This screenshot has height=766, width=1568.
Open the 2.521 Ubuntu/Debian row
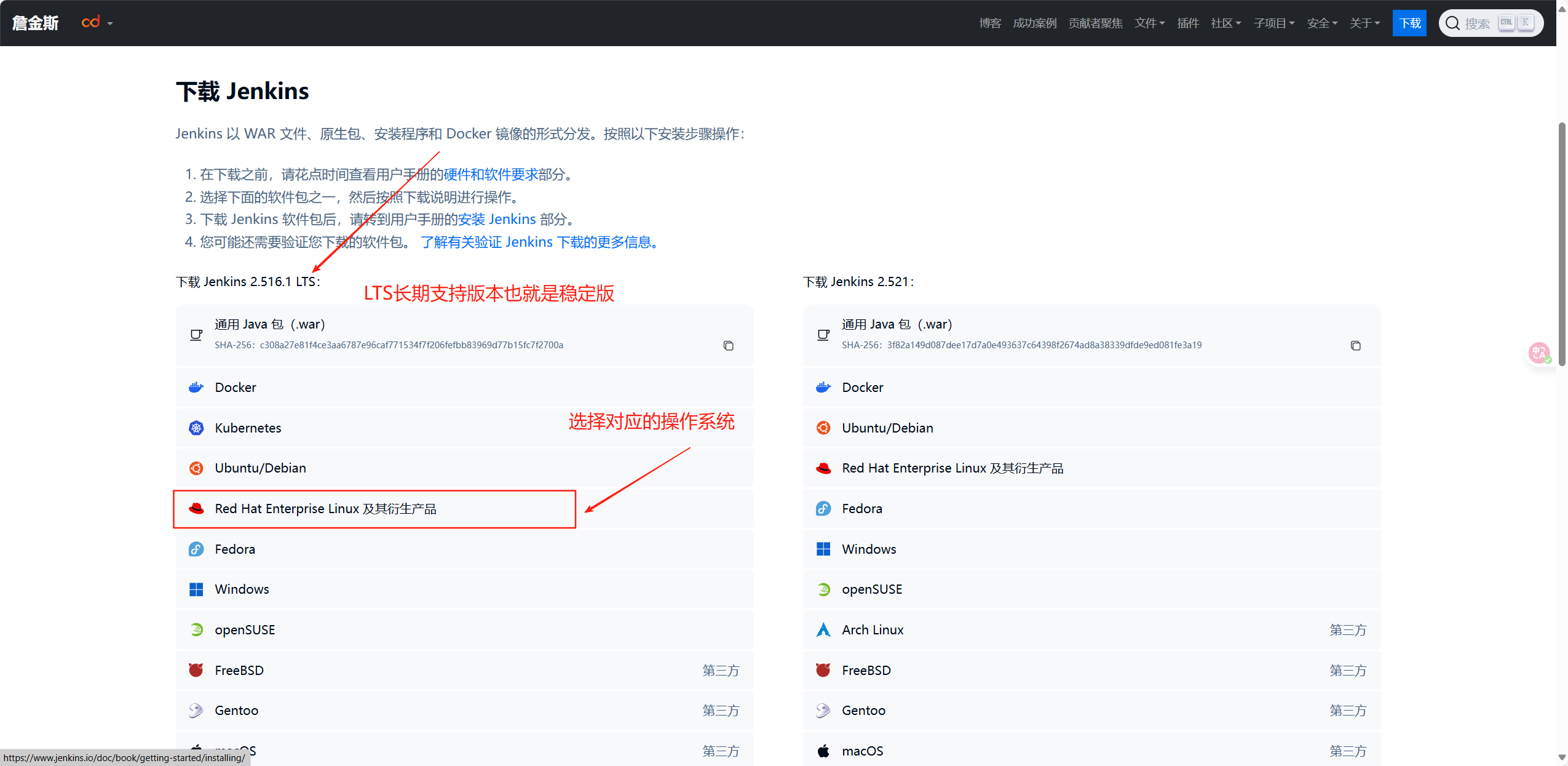1091,428
